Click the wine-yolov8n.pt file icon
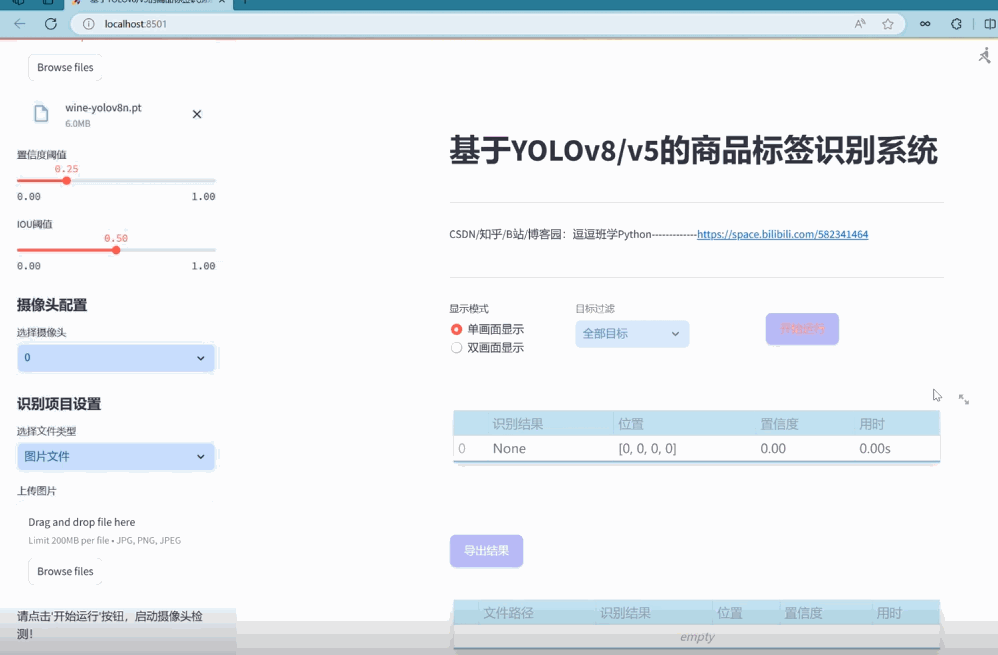Image resolution: width=998 pixels, height=655 pixels. click(41, 113)
